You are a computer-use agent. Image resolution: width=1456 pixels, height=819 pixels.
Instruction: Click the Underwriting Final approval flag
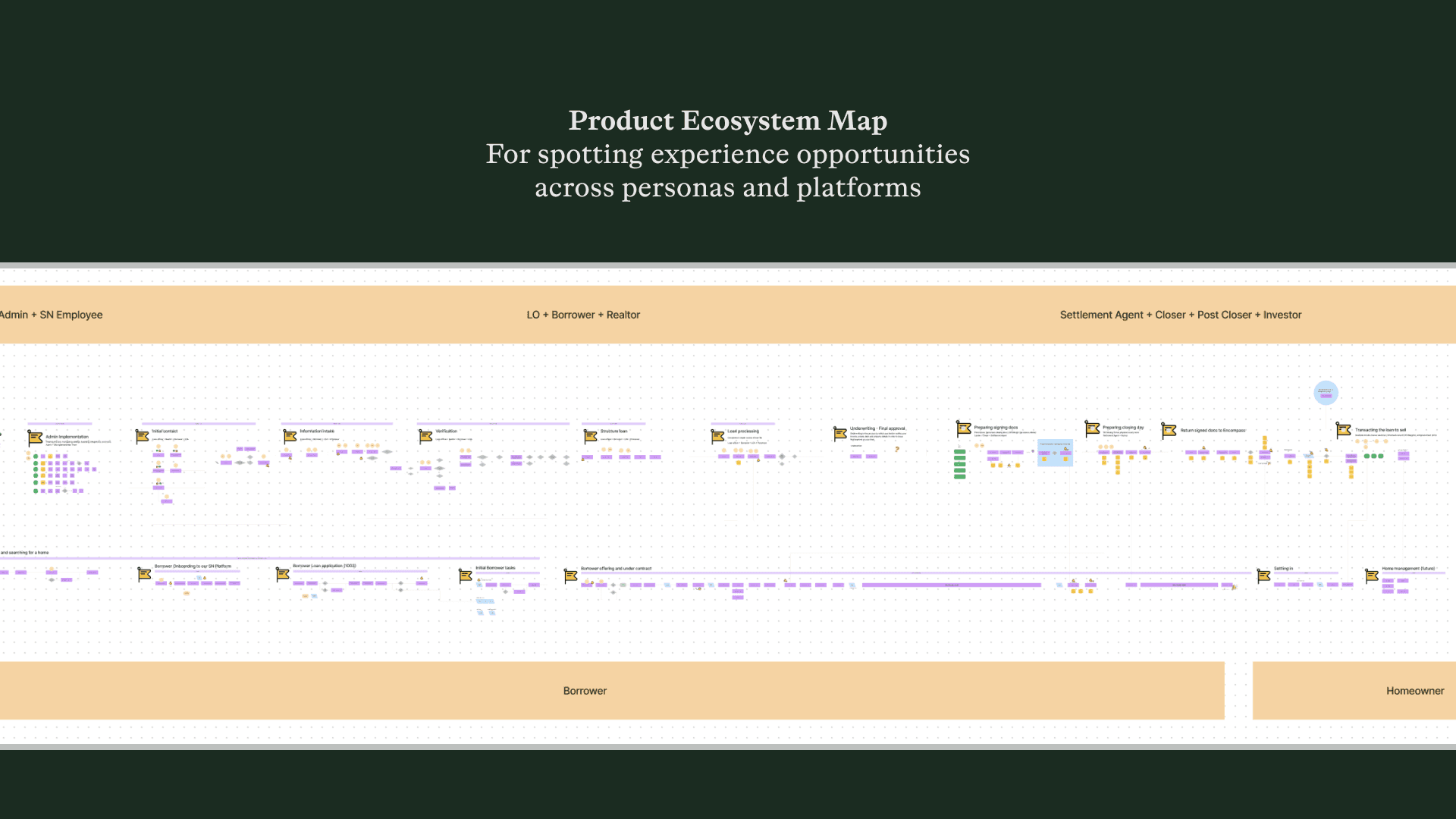pyautogui.click(x=839, y=434)
